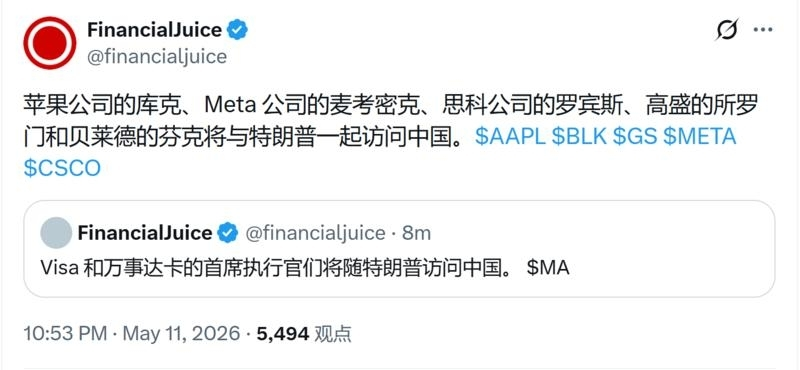This screenshot has height=370, width=800.
Task: Click the $MA cashtag in the quoted tweet
Action: point(548,268)
